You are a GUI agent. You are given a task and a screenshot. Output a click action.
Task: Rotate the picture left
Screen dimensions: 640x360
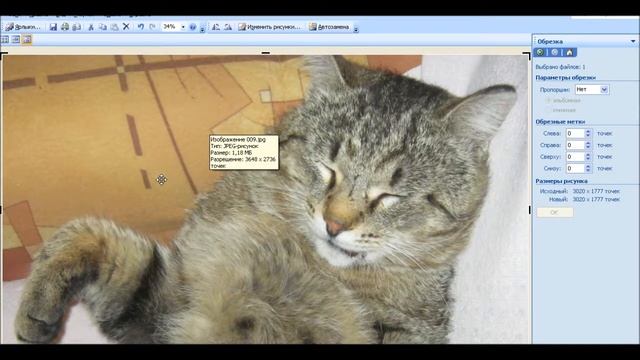216,27
